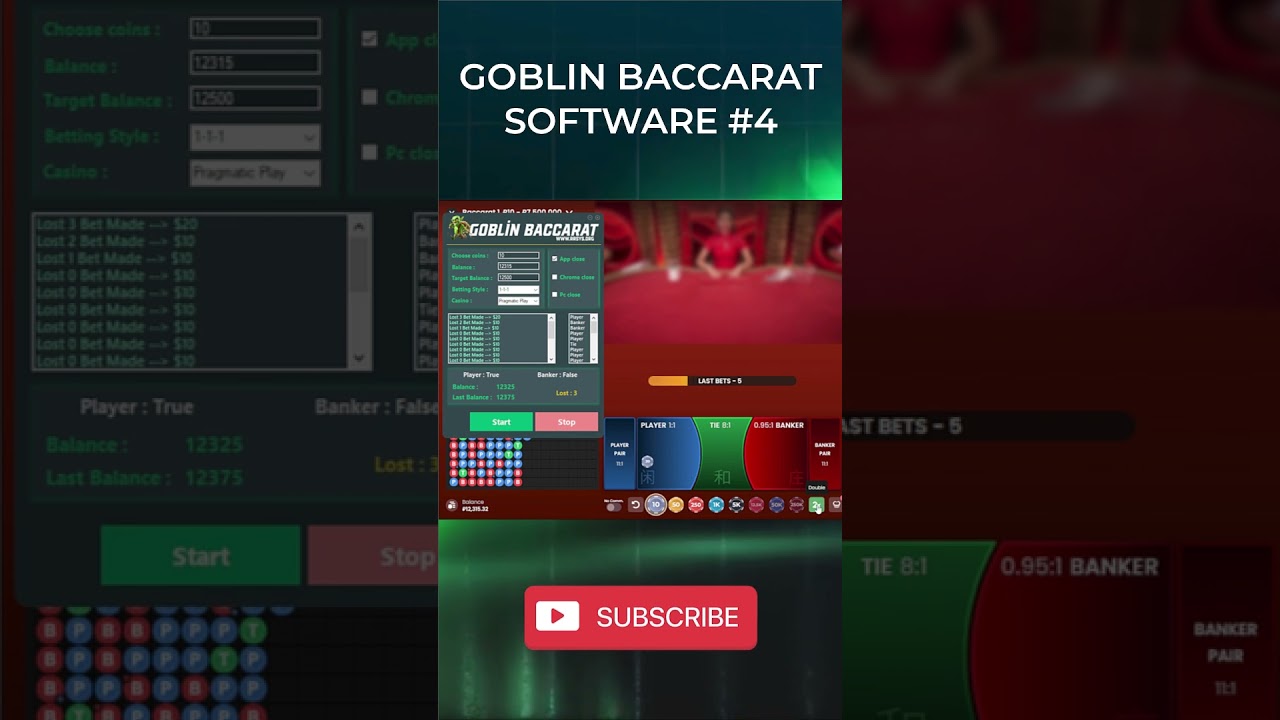
Task: Click the balance wallet icon
Action: tap(451, 505)
